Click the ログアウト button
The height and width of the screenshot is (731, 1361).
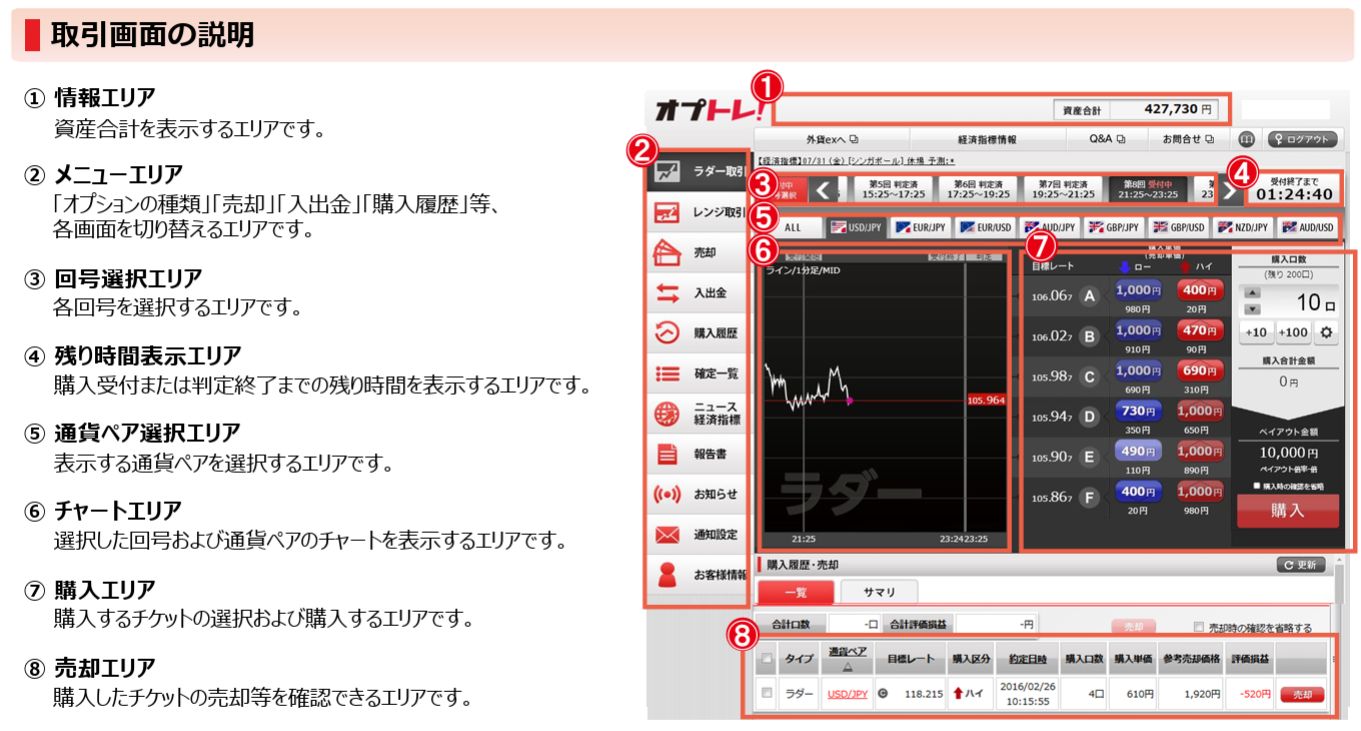pos(1303,139)
